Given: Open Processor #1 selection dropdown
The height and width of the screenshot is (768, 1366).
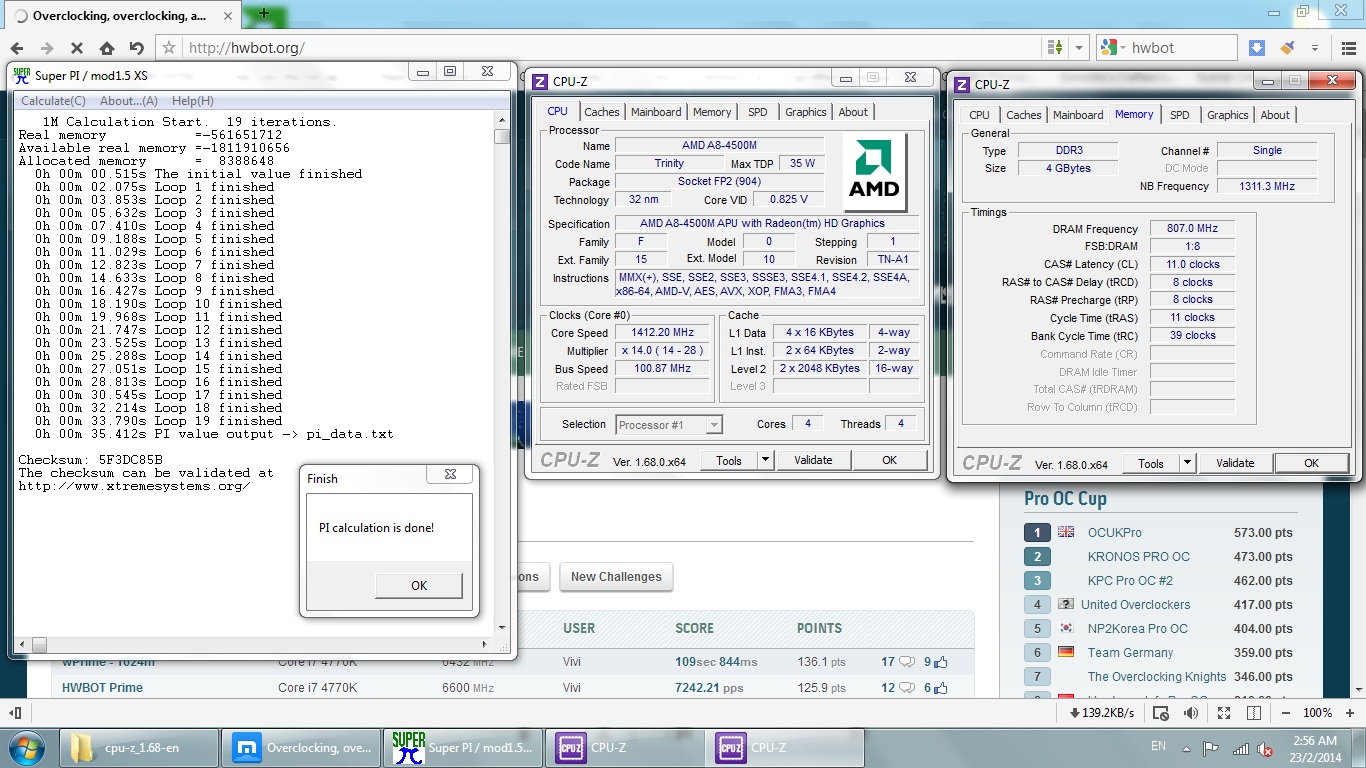Looking at the screenshot, I should 669,425.
